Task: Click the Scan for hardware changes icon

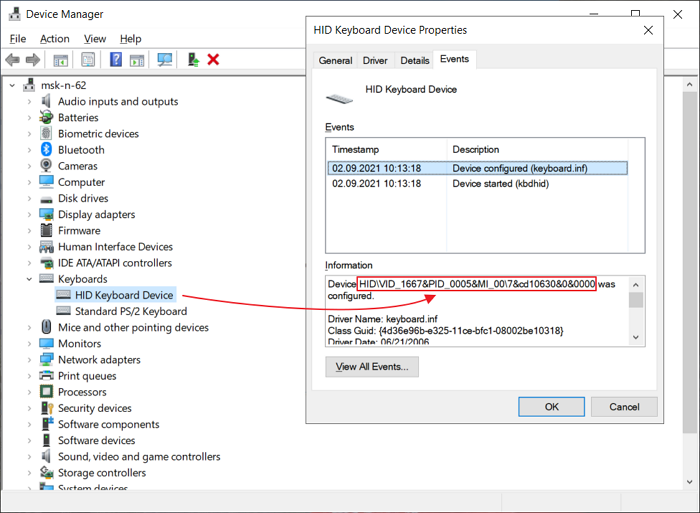Action: click(165, 60)
